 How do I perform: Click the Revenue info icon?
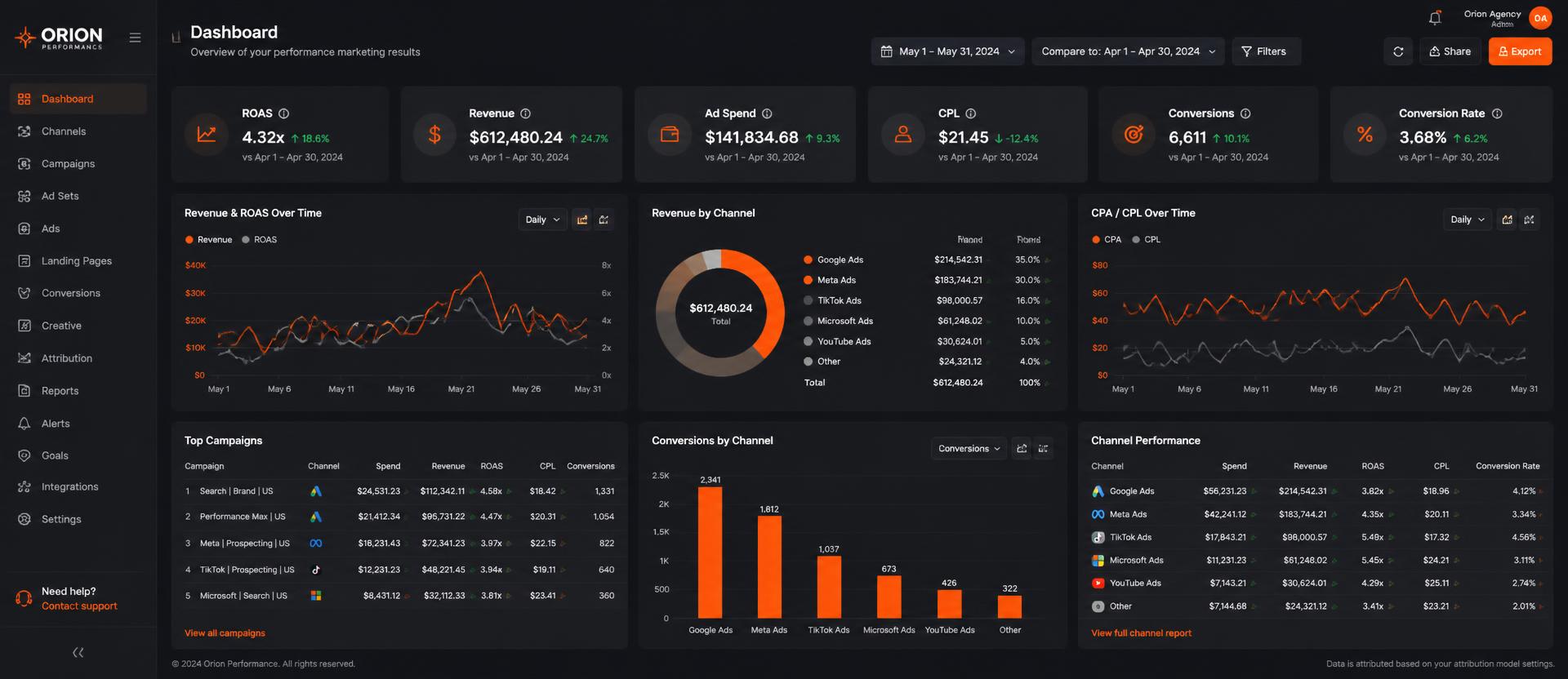(x=525, y=113)
